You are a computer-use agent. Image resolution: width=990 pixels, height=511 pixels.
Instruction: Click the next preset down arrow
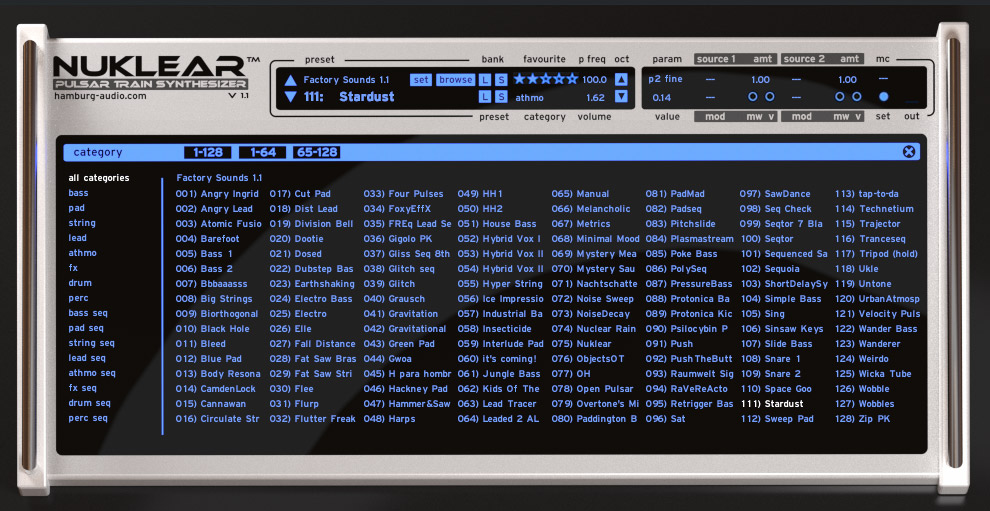tap(290, 97)
